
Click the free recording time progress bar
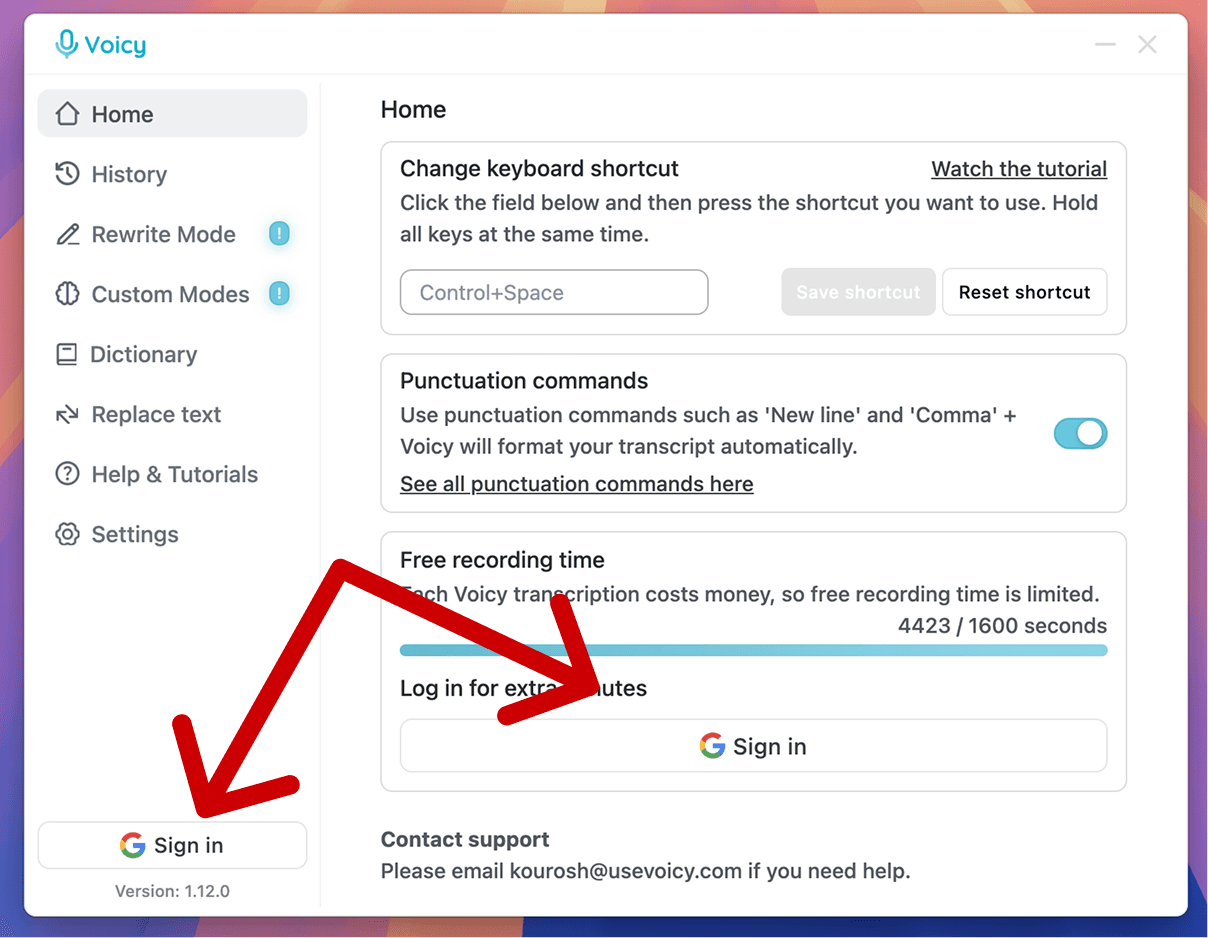pyautogui.click(x=753, y=650)
